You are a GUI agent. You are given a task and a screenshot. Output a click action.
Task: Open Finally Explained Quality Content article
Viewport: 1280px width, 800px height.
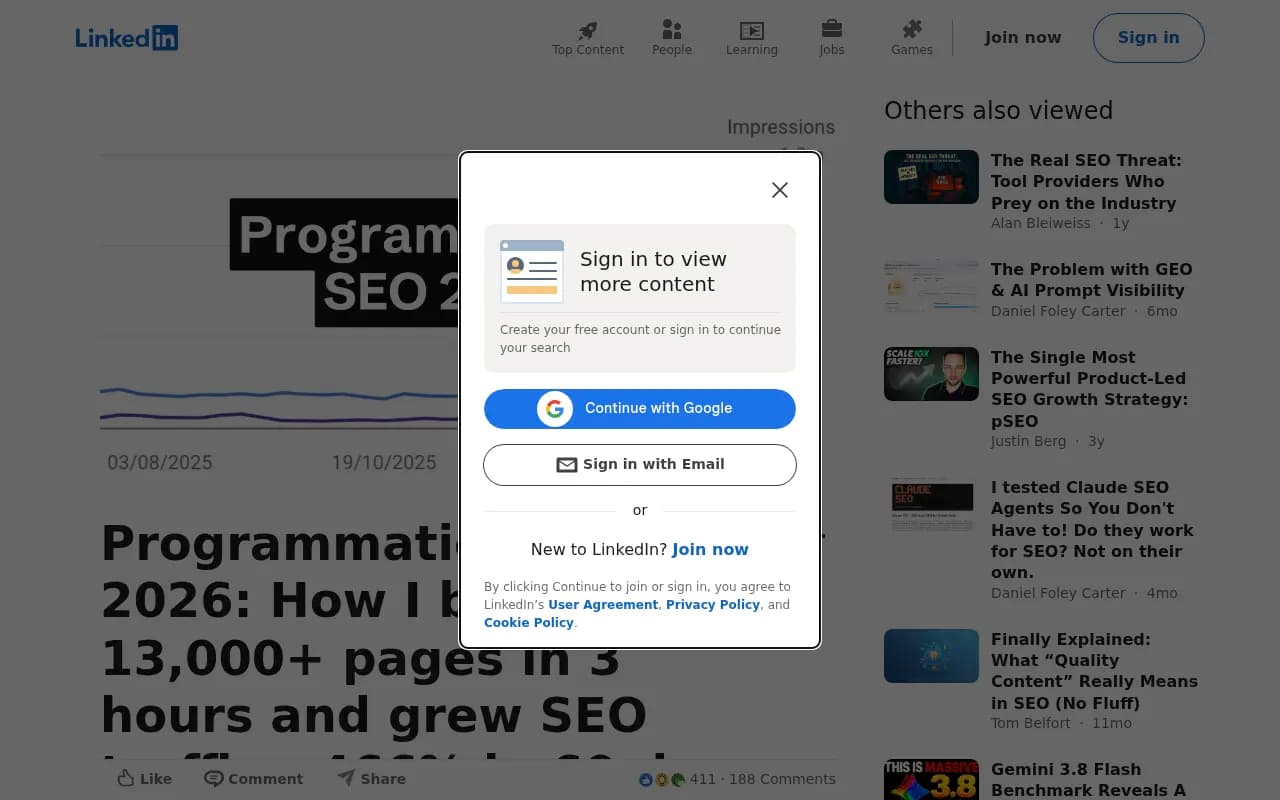click(1094, 671)
